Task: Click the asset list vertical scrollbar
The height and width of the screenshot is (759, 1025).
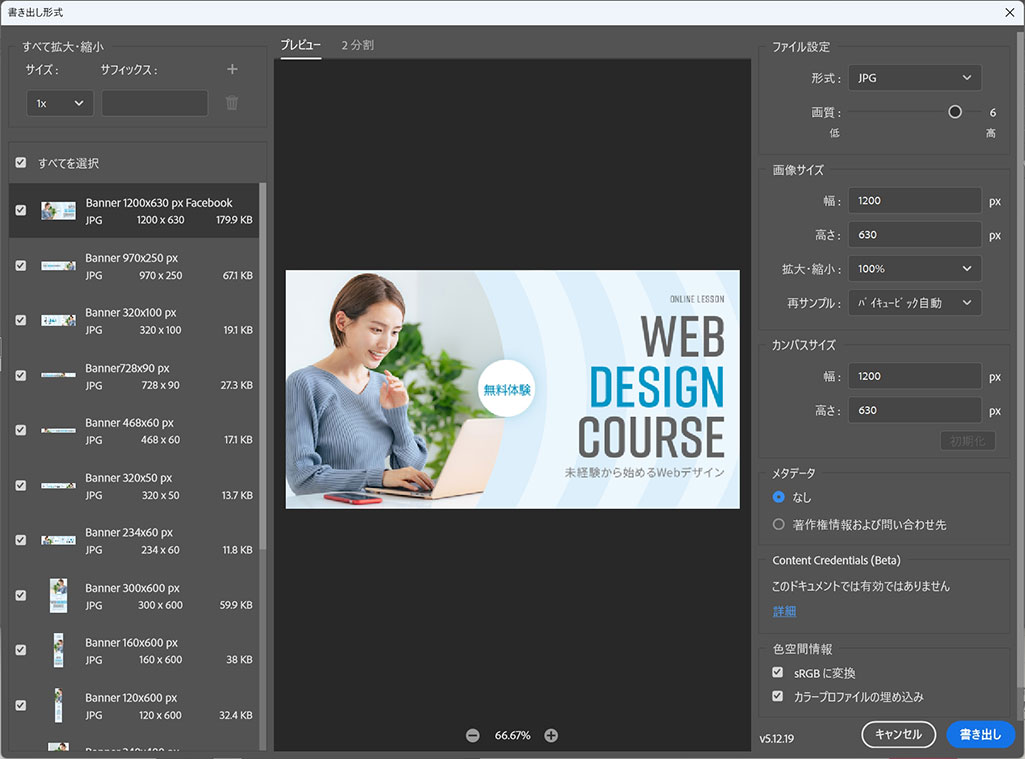Action: pyautogui.click(x=263, y=366)
